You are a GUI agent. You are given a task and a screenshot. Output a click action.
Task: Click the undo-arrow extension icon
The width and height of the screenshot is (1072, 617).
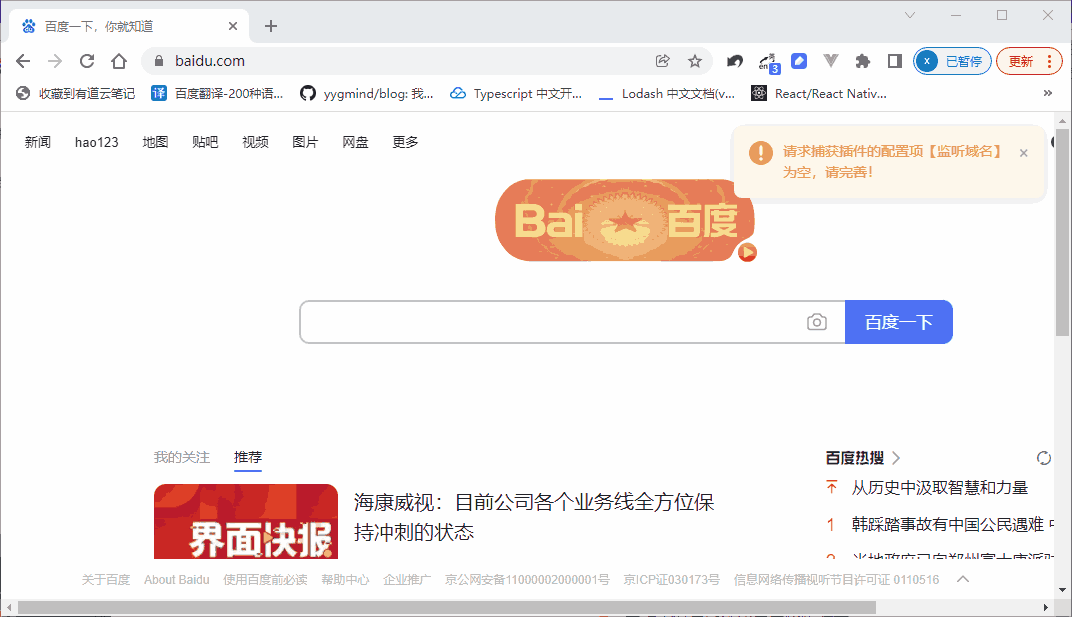734,61
